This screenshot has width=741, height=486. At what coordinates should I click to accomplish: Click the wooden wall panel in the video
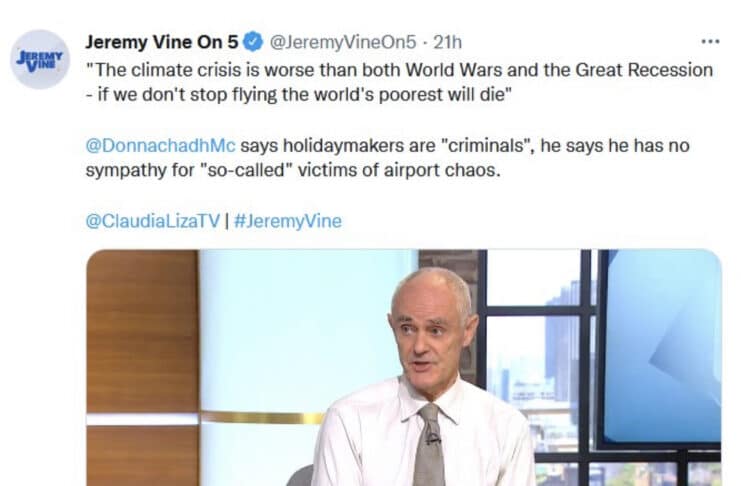pos(142,331)
